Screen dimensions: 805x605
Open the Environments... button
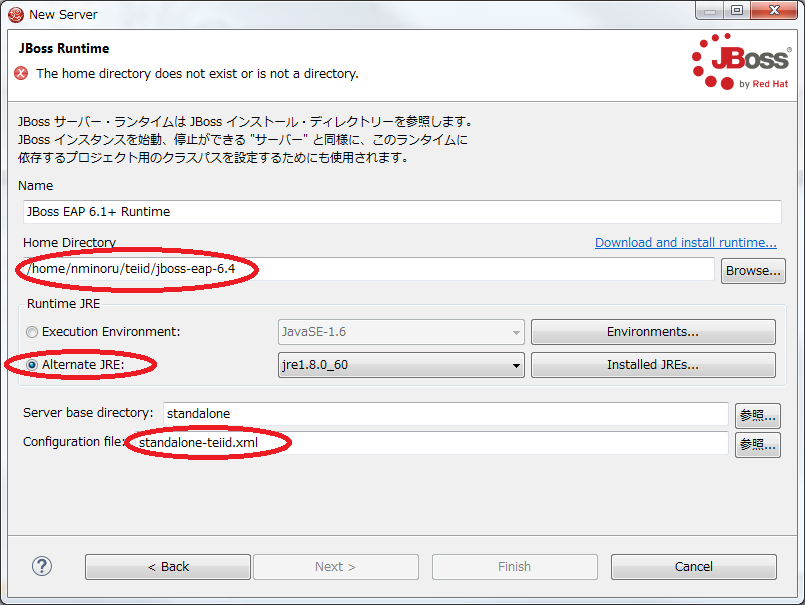pyautogui.click(x=653, y=332)
